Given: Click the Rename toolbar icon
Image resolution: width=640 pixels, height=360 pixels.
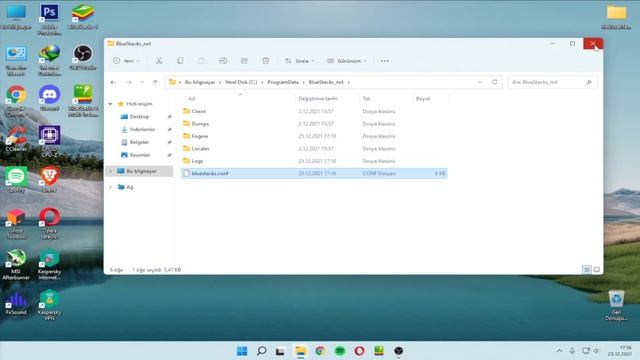Looking at the screenshot, I should pos(223,61).
